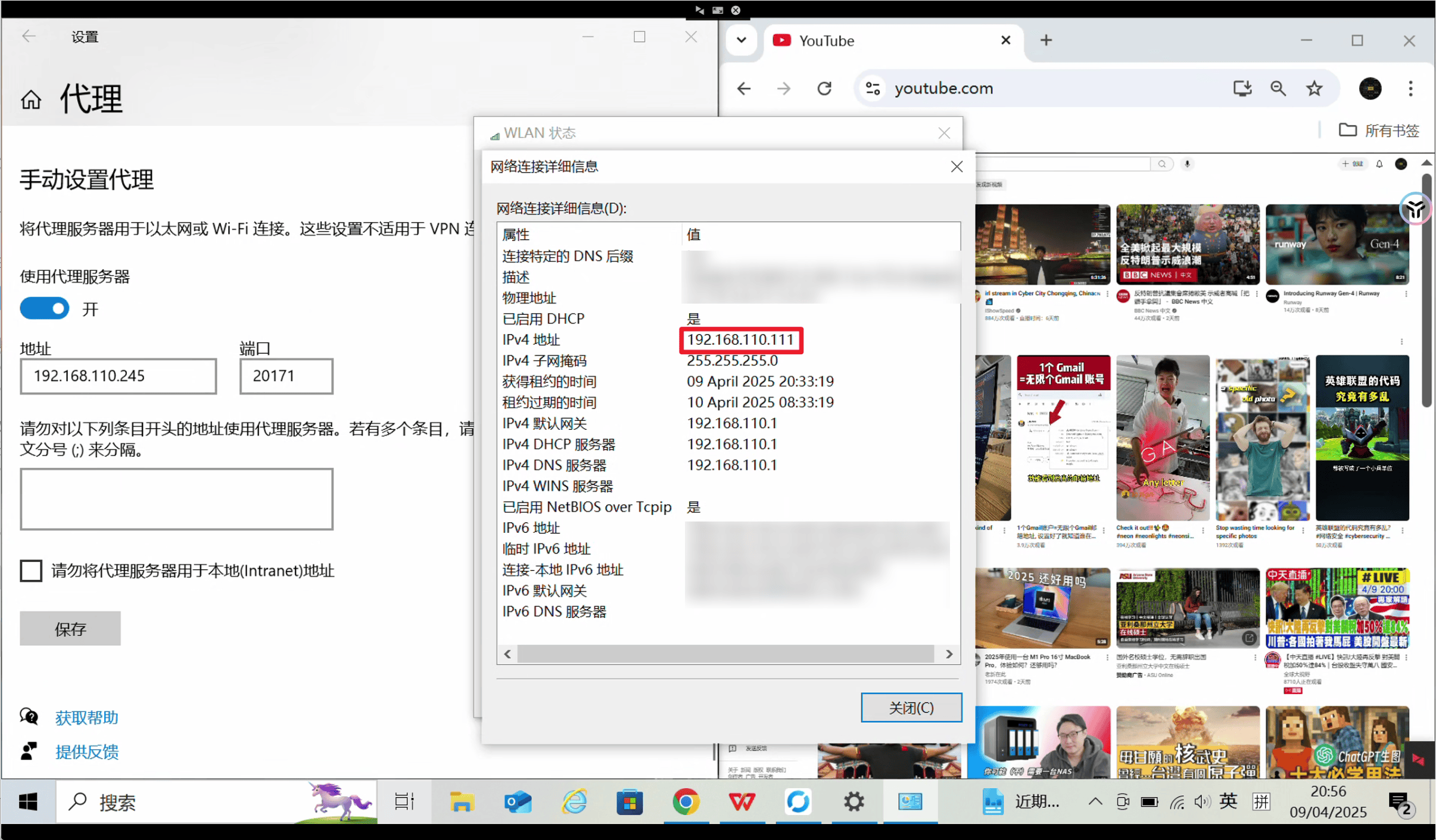Go back in the Settings window

(29, 36)
